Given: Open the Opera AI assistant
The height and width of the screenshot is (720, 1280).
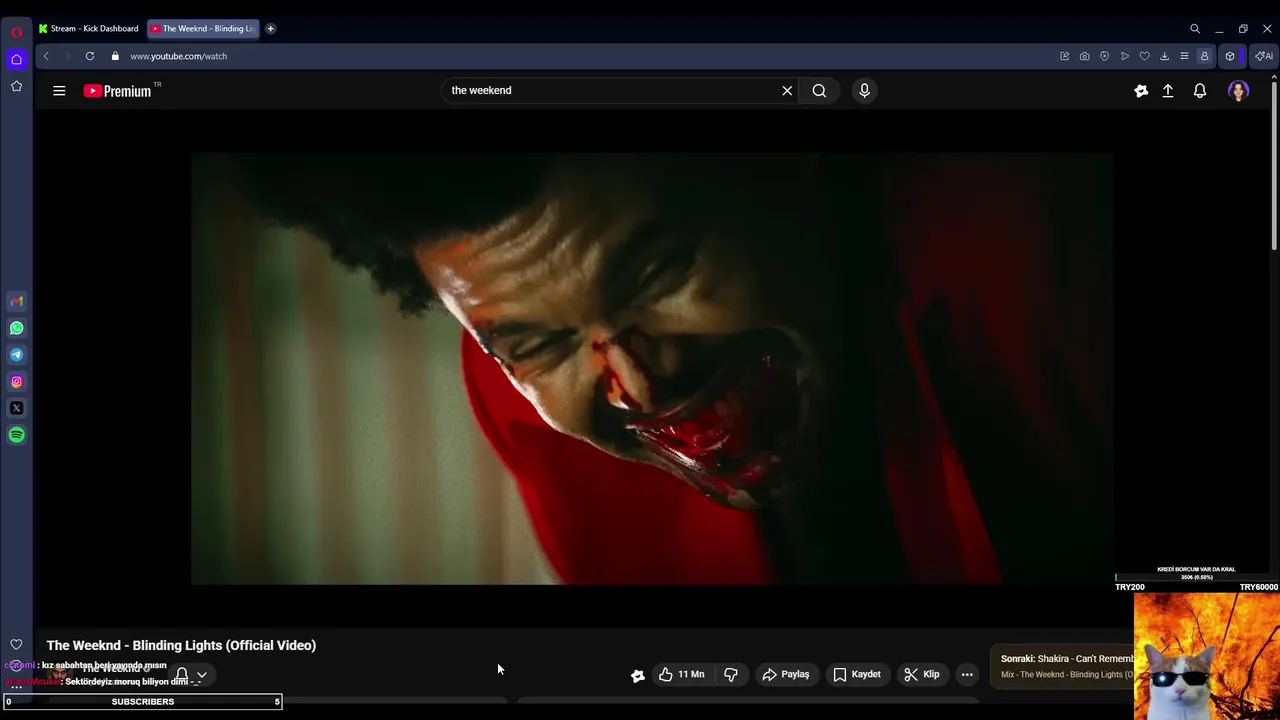Looking at the screenshot, I should click(x=1264, y=56).
